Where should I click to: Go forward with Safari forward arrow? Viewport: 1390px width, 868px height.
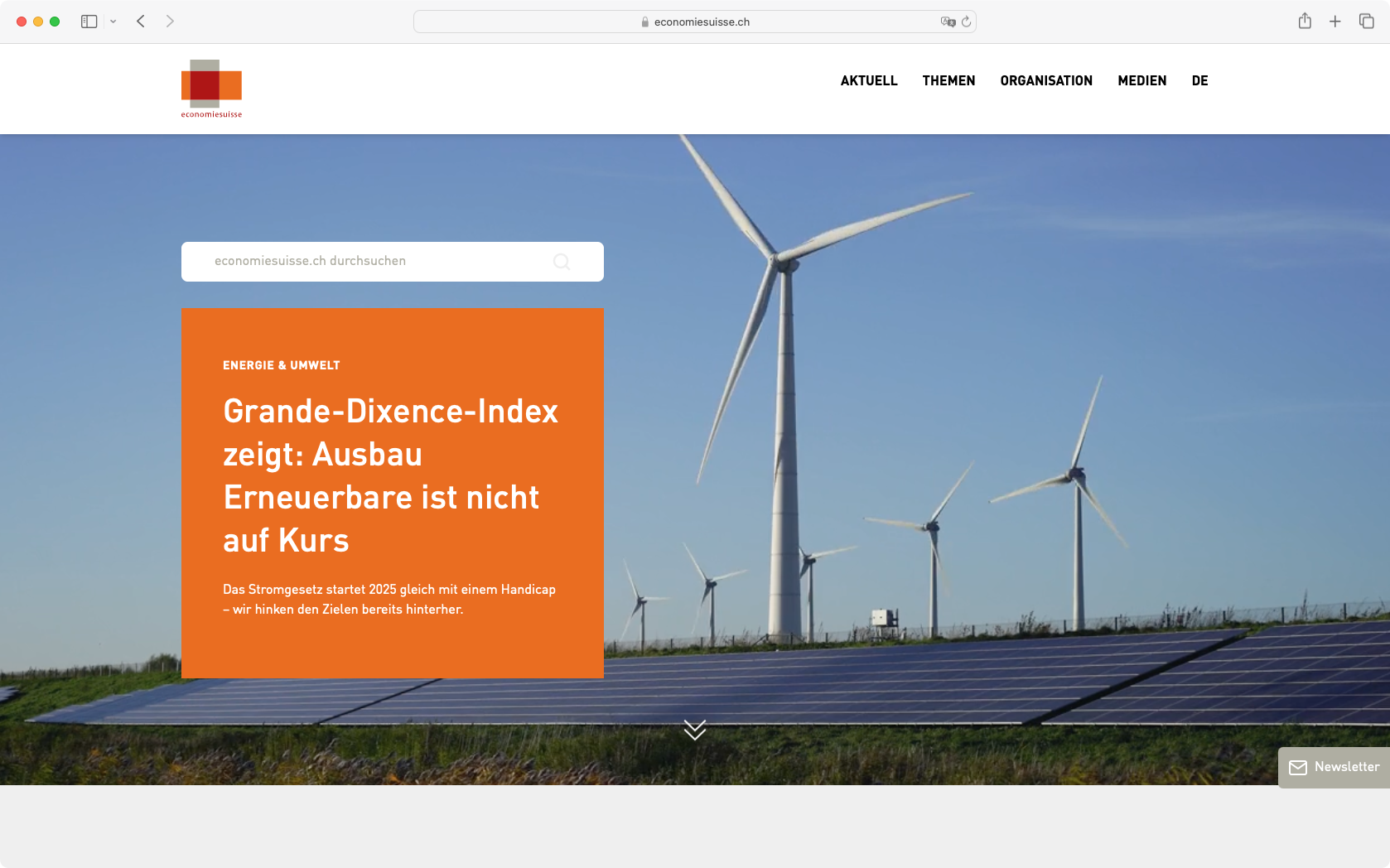pos(170,22)
